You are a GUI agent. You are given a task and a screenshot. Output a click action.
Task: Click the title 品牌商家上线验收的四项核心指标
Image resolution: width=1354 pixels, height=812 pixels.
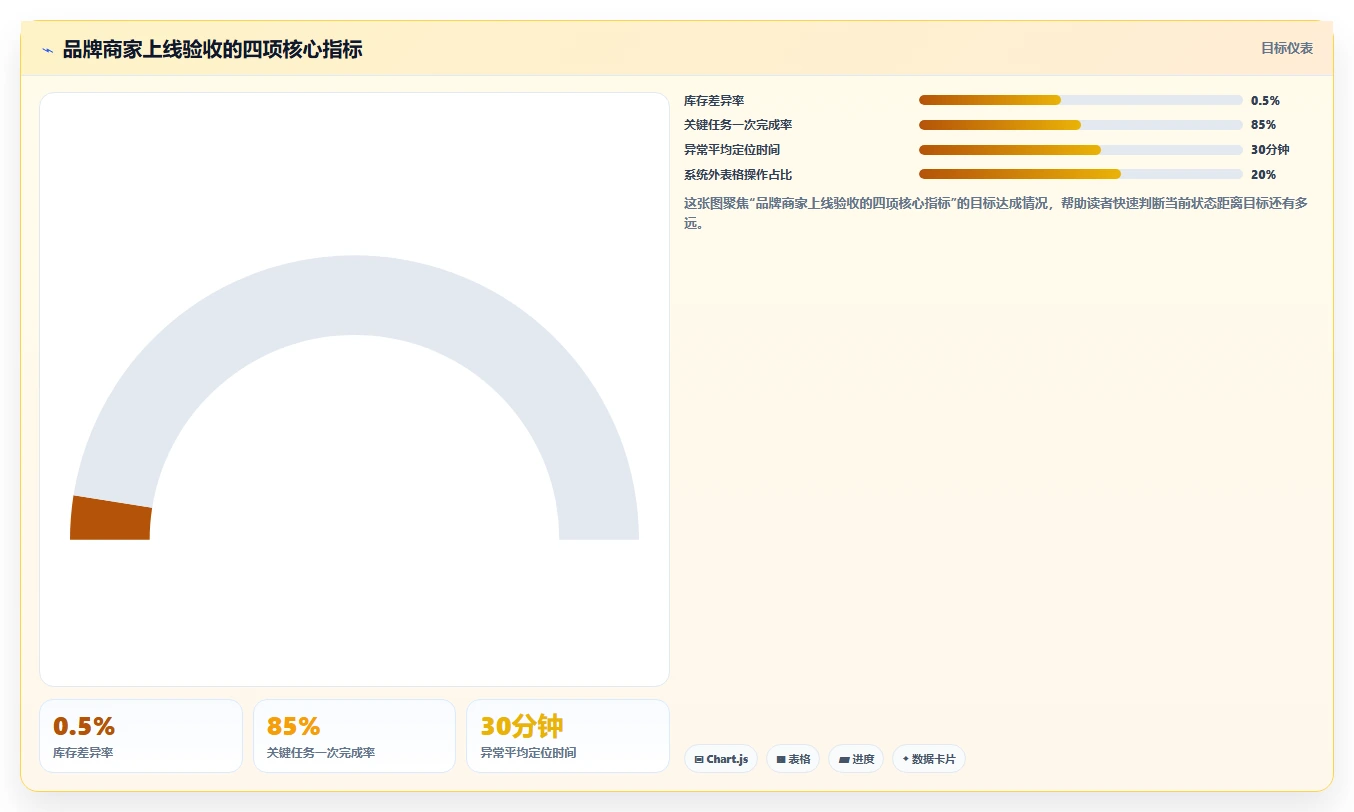(x=212, y=49)
